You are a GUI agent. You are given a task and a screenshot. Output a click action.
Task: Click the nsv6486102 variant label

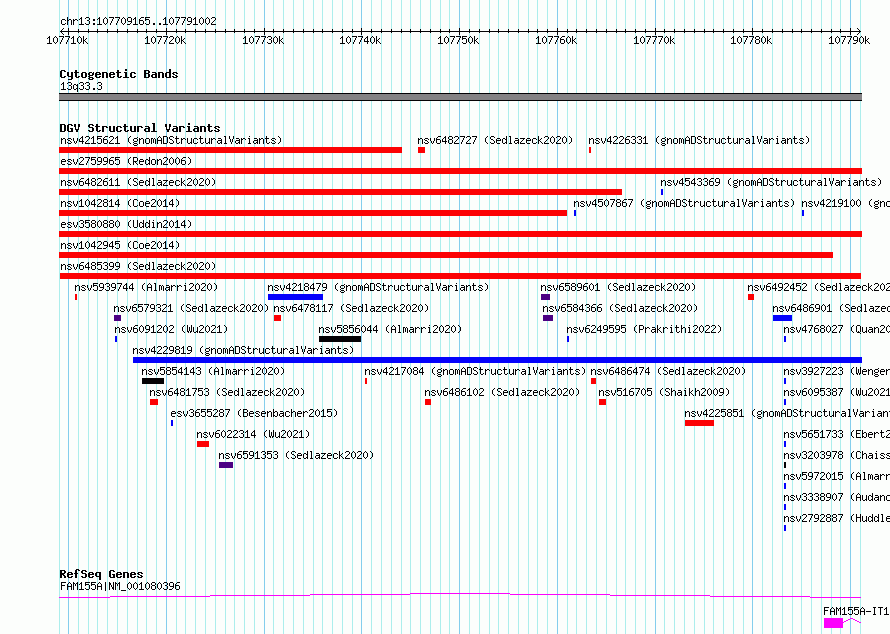pos(502,392)
